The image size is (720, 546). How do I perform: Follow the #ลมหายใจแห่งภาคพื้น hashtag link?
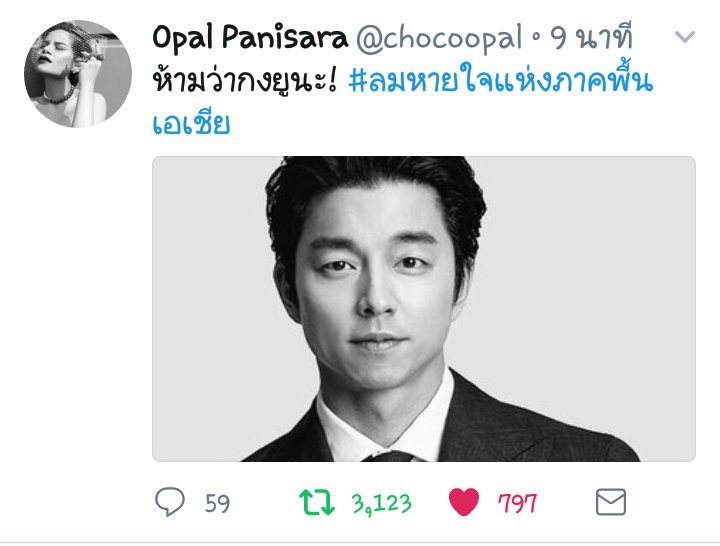501,81
